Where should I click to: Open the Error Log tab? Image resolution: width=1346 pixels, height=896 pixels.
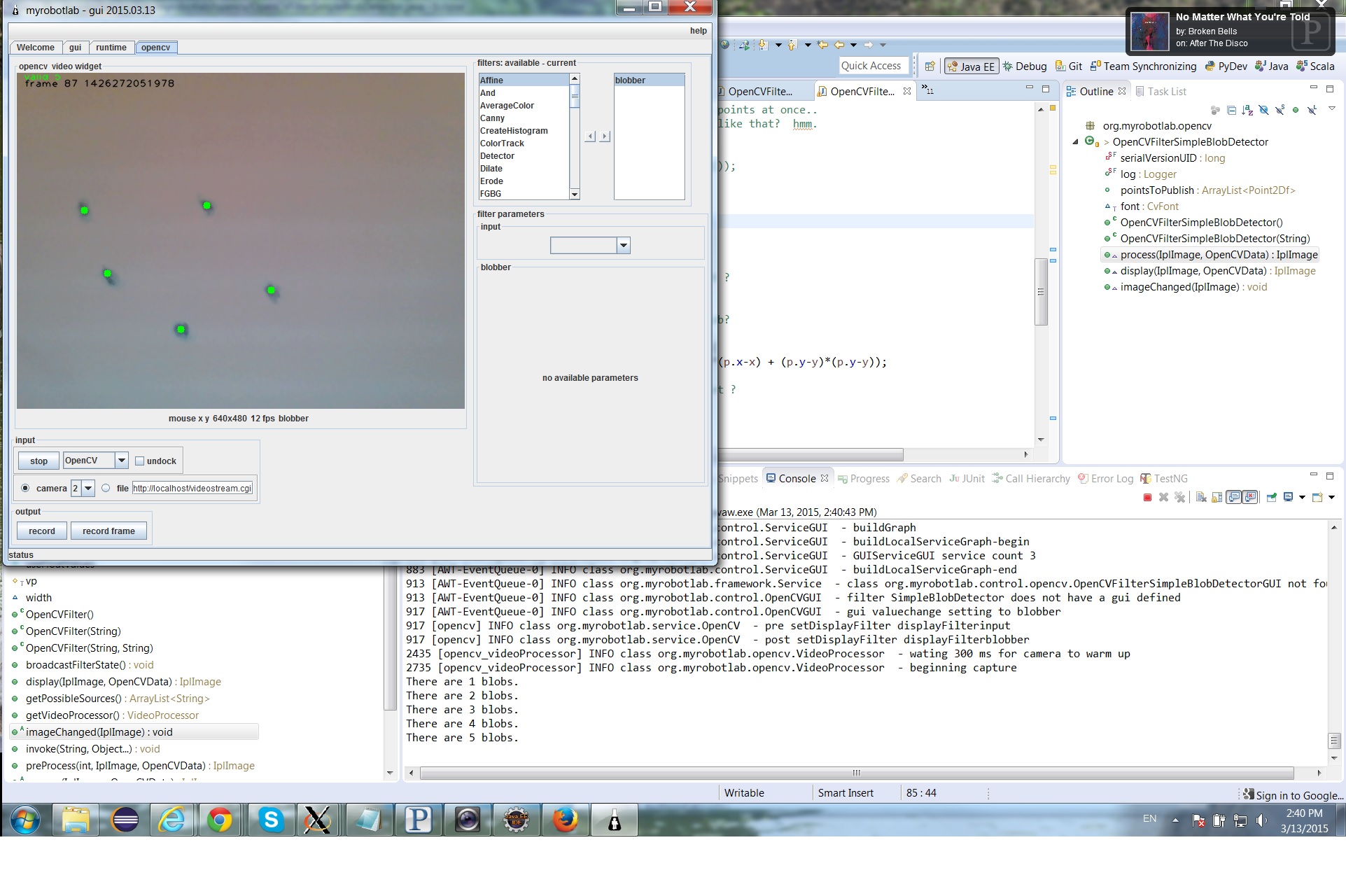(x=1105, y=479)
